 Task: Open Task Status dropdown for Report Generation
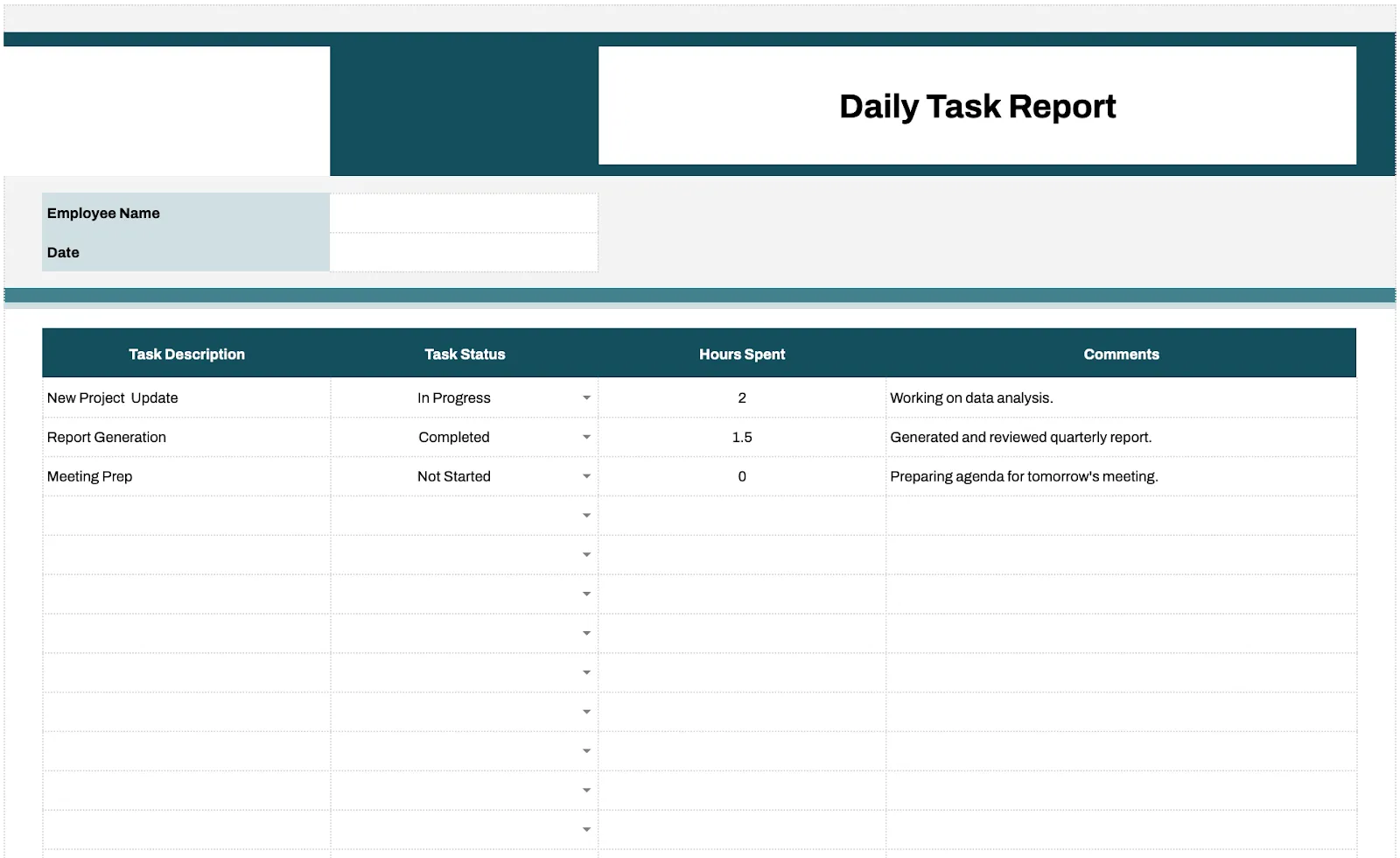coord(586,437)
